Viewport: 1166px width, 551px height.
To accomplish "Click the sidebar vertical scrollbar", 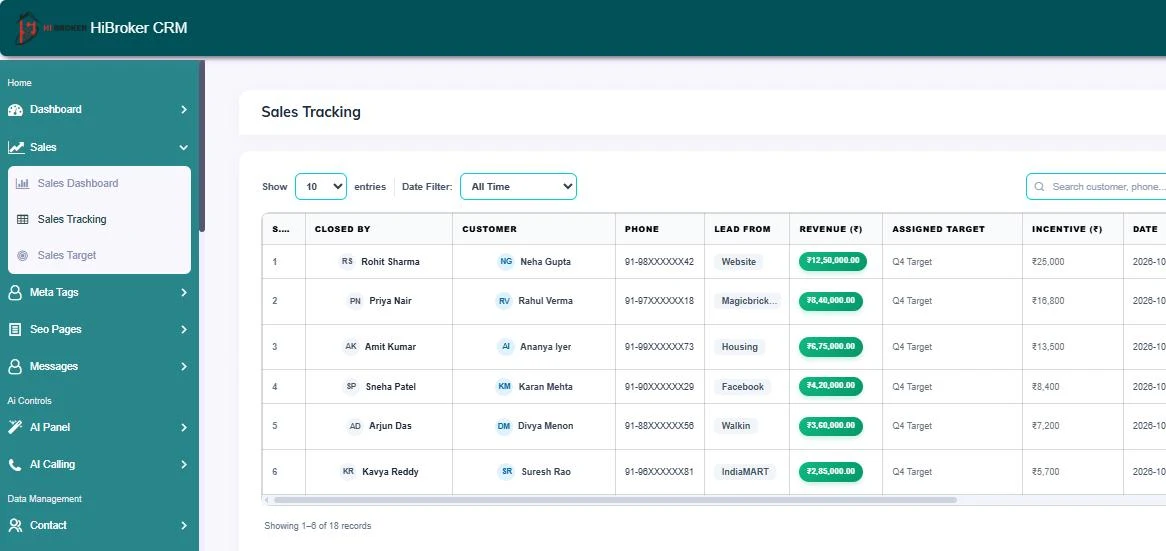I will 202,146.
